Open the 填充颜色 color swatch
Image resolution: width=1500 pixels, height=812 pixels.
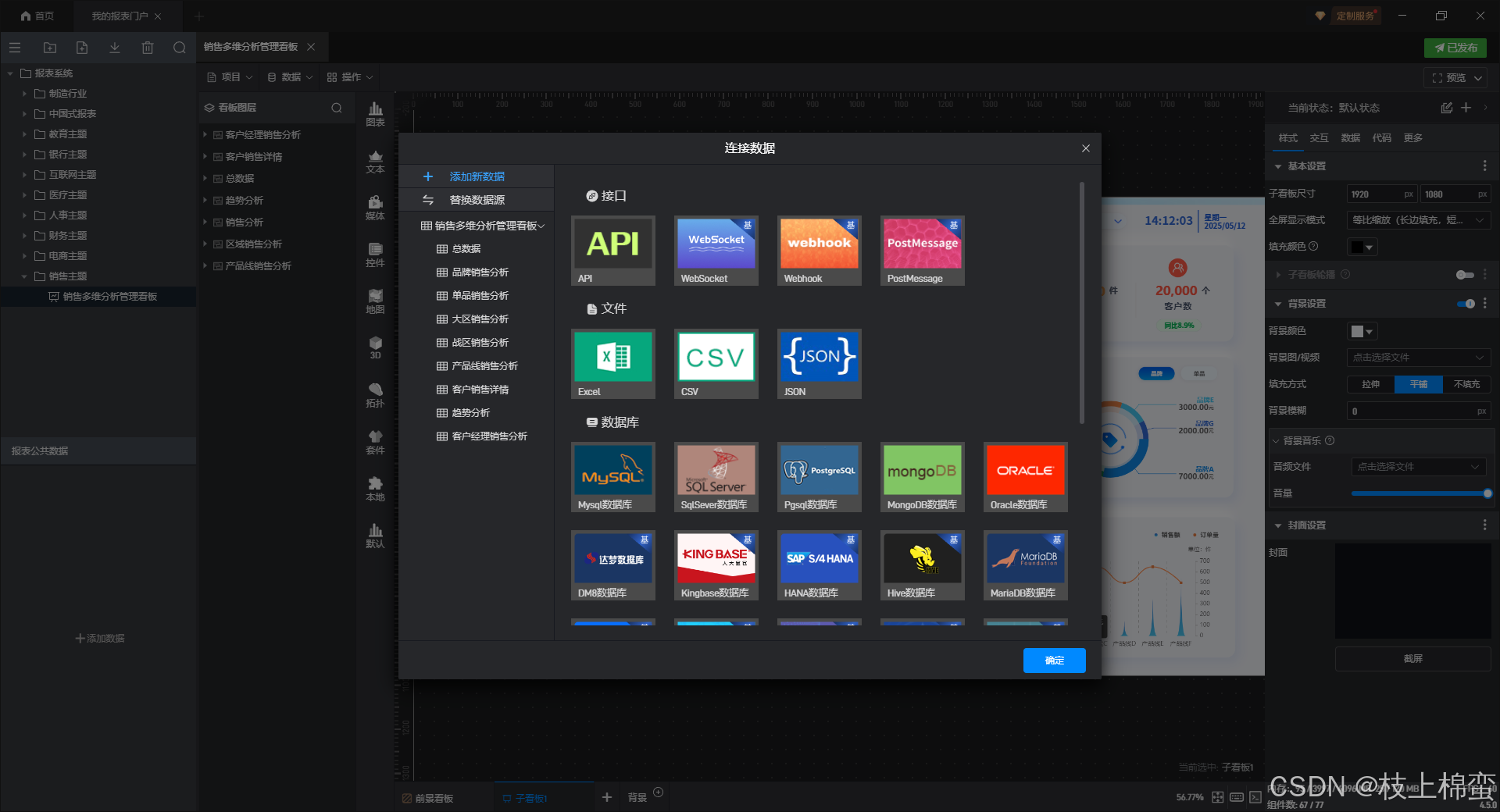tap(1362, 247)
